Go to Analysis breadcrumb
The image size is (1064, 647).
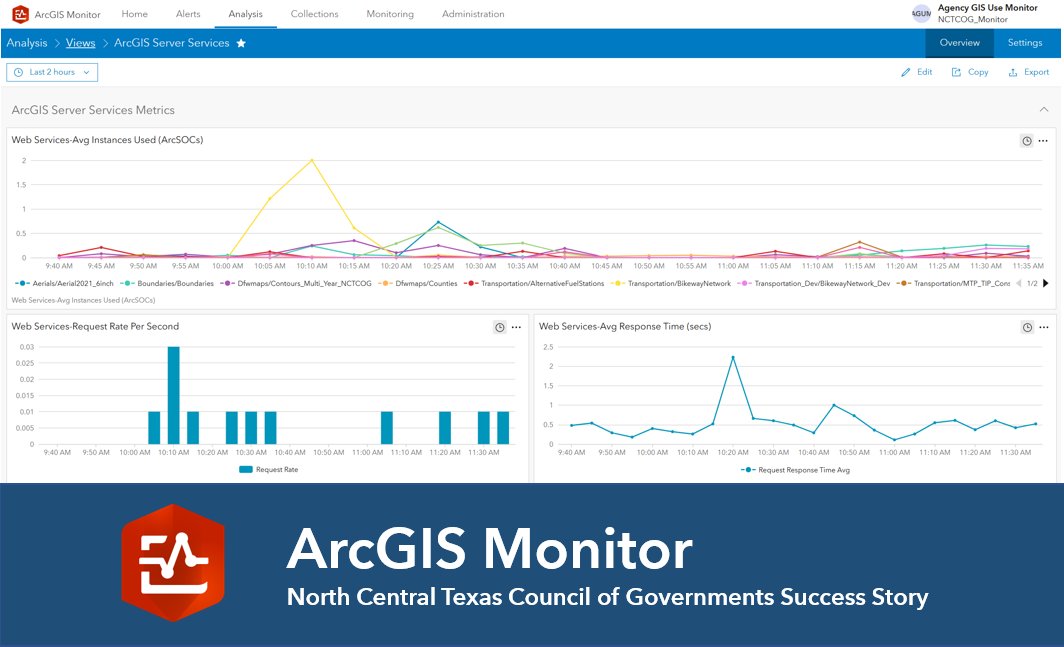tap(27, 43)
